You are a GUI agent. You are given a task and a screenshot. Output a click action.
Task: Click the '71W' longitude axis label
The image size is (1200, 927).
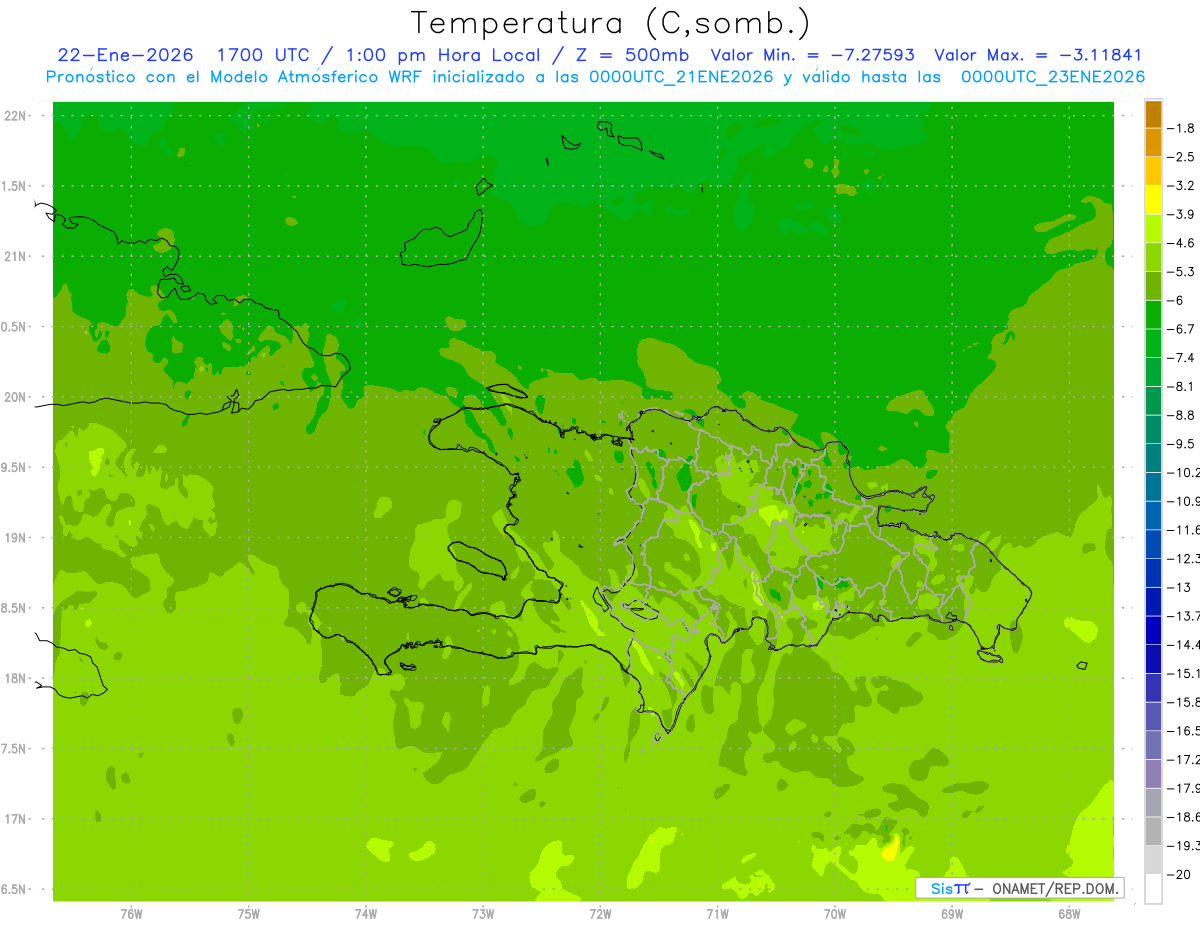click(717, 913)
